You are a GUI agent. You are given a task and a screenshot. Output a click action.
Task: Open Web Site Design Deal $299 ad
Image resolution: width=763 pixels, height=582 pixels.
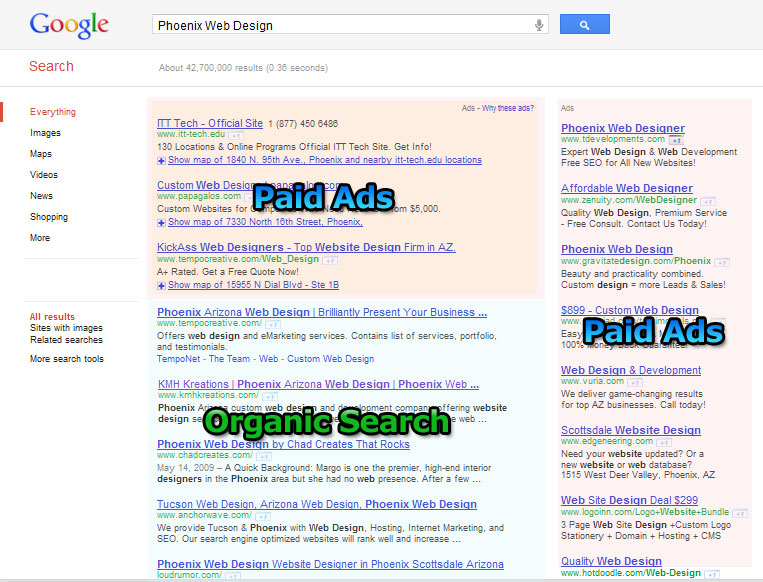tap(629, 500)
